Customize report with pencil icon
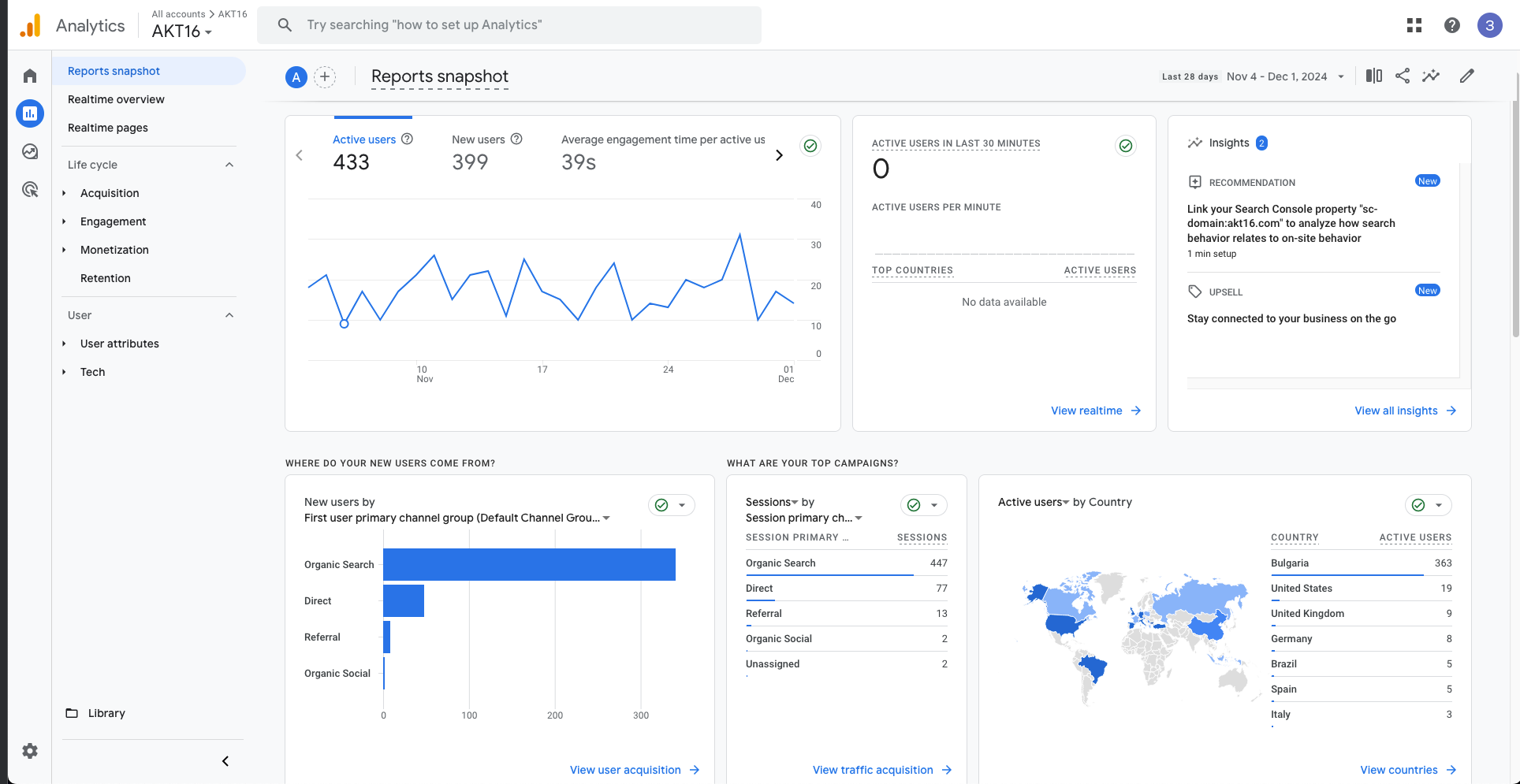 click(1466, 76)
